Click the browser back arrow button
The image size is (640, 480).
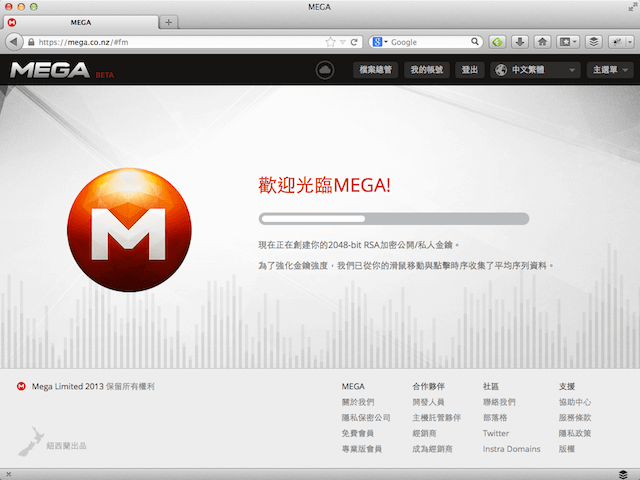[x=14, y=42]
